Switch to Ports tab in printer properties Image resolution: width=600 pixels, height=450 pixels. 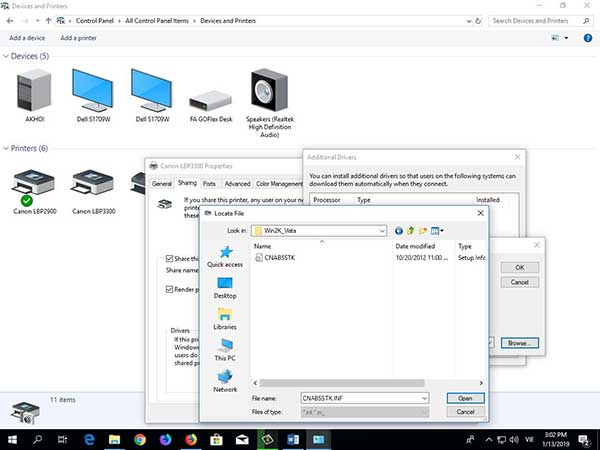[x=209, y=184]
